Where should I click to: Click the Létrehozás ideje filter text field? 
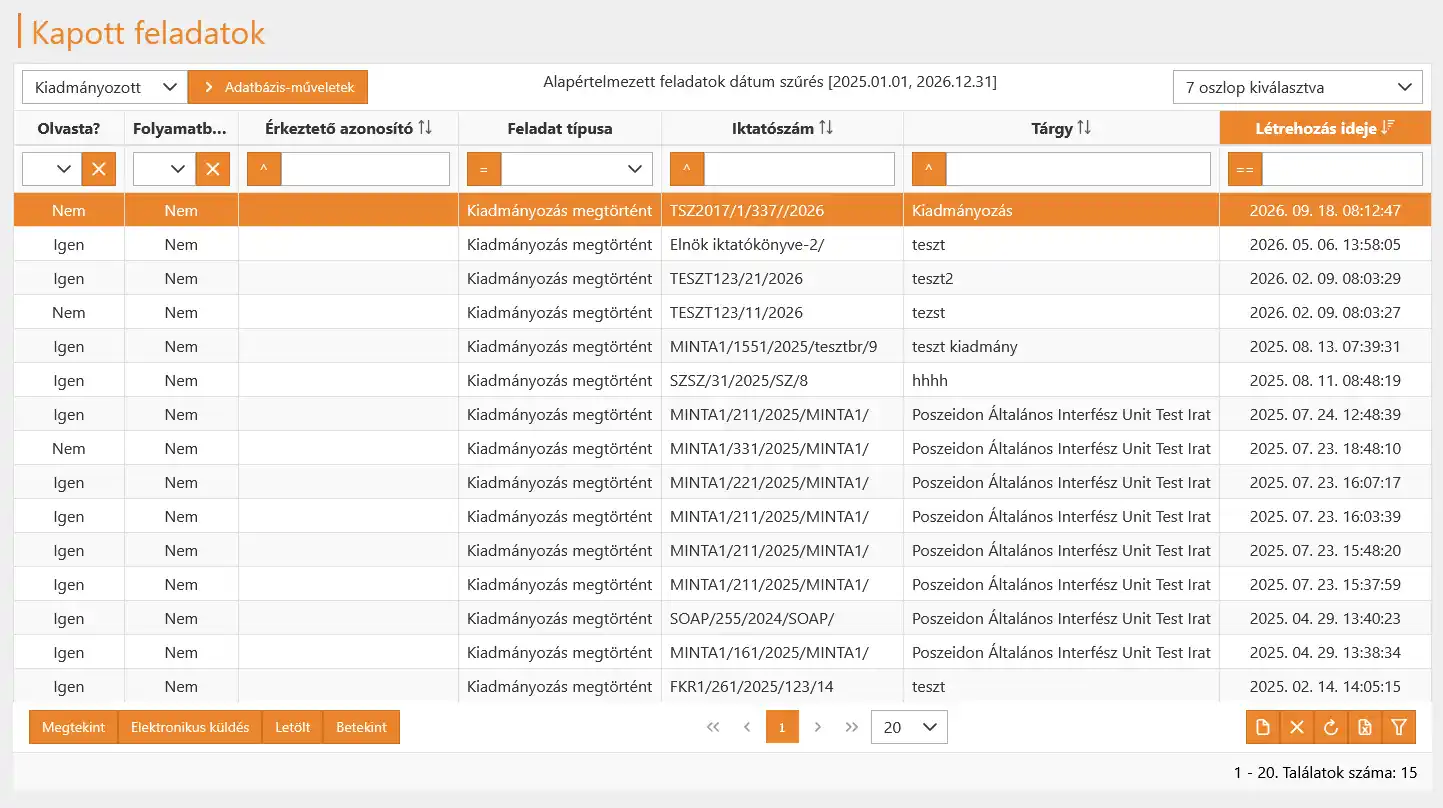[1342, 169]
